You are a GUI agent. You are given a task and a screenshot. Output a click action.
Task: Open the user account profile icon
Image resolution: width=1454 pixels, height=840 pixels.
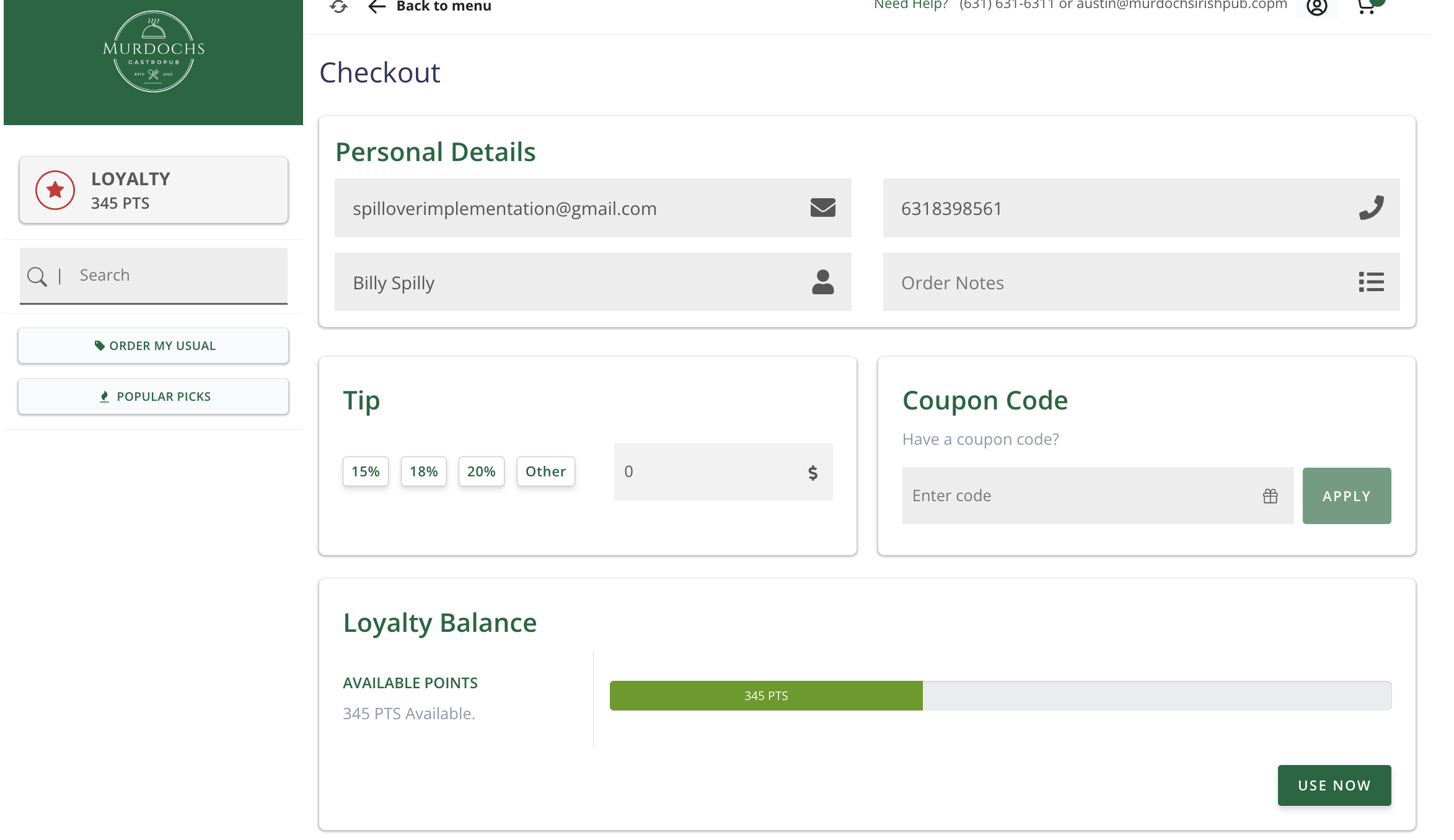(x=1316, y=7)
